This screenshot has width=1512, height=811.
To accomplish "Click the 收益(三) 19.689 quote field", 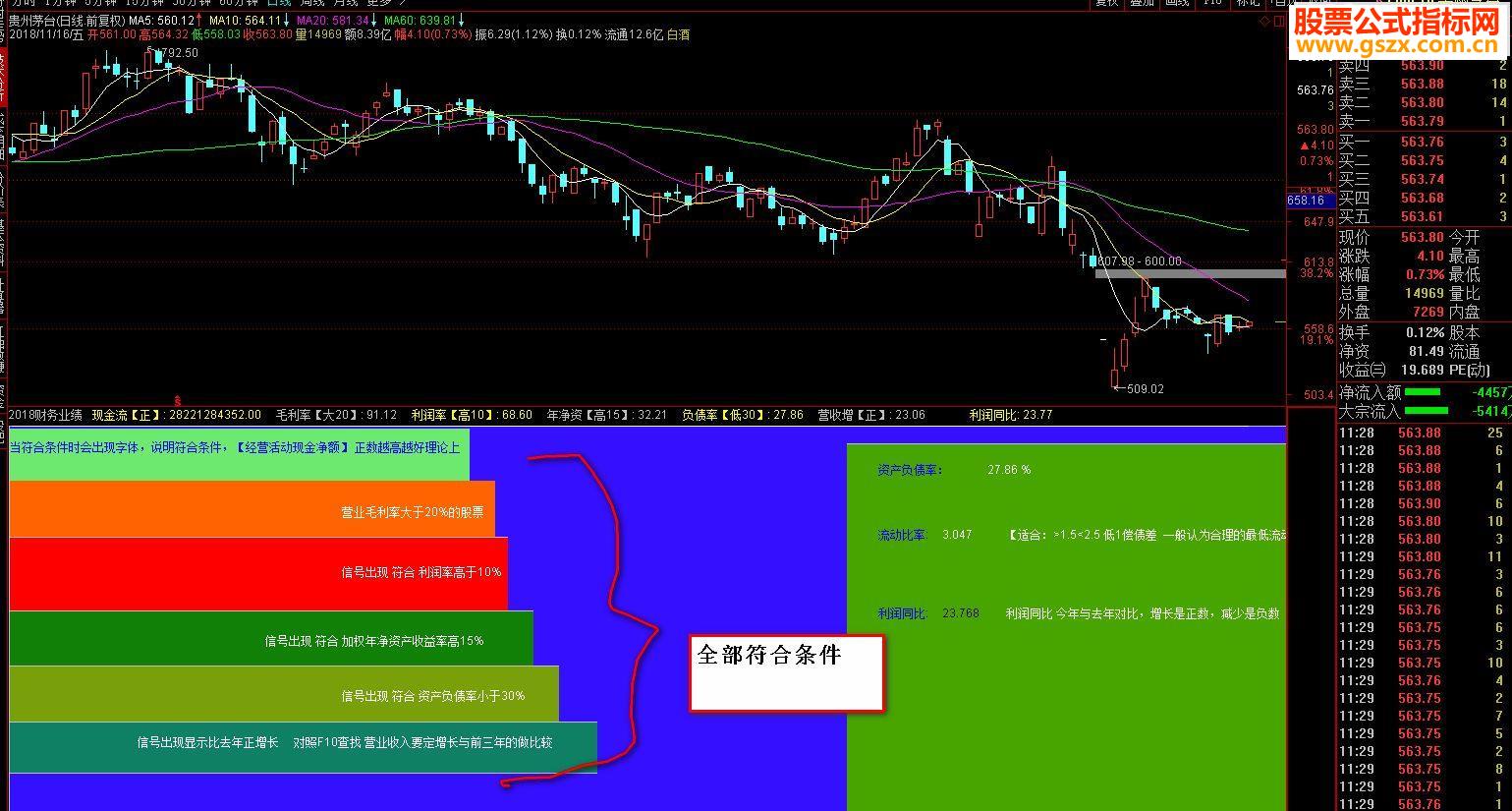I will 1391,370.
